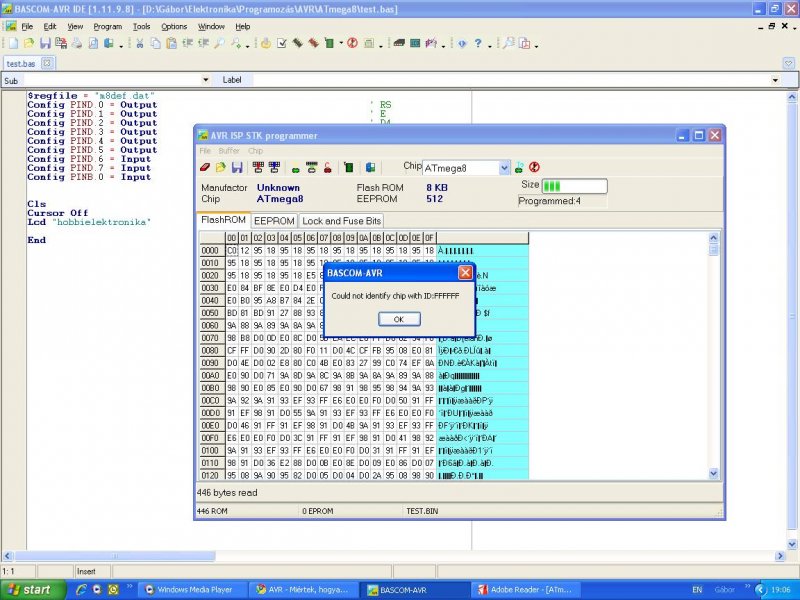This screenshot has width=800, height=600.
Task: Click the Identify chip icon beside Chip dropdown
Action: [x=519, y=167]
